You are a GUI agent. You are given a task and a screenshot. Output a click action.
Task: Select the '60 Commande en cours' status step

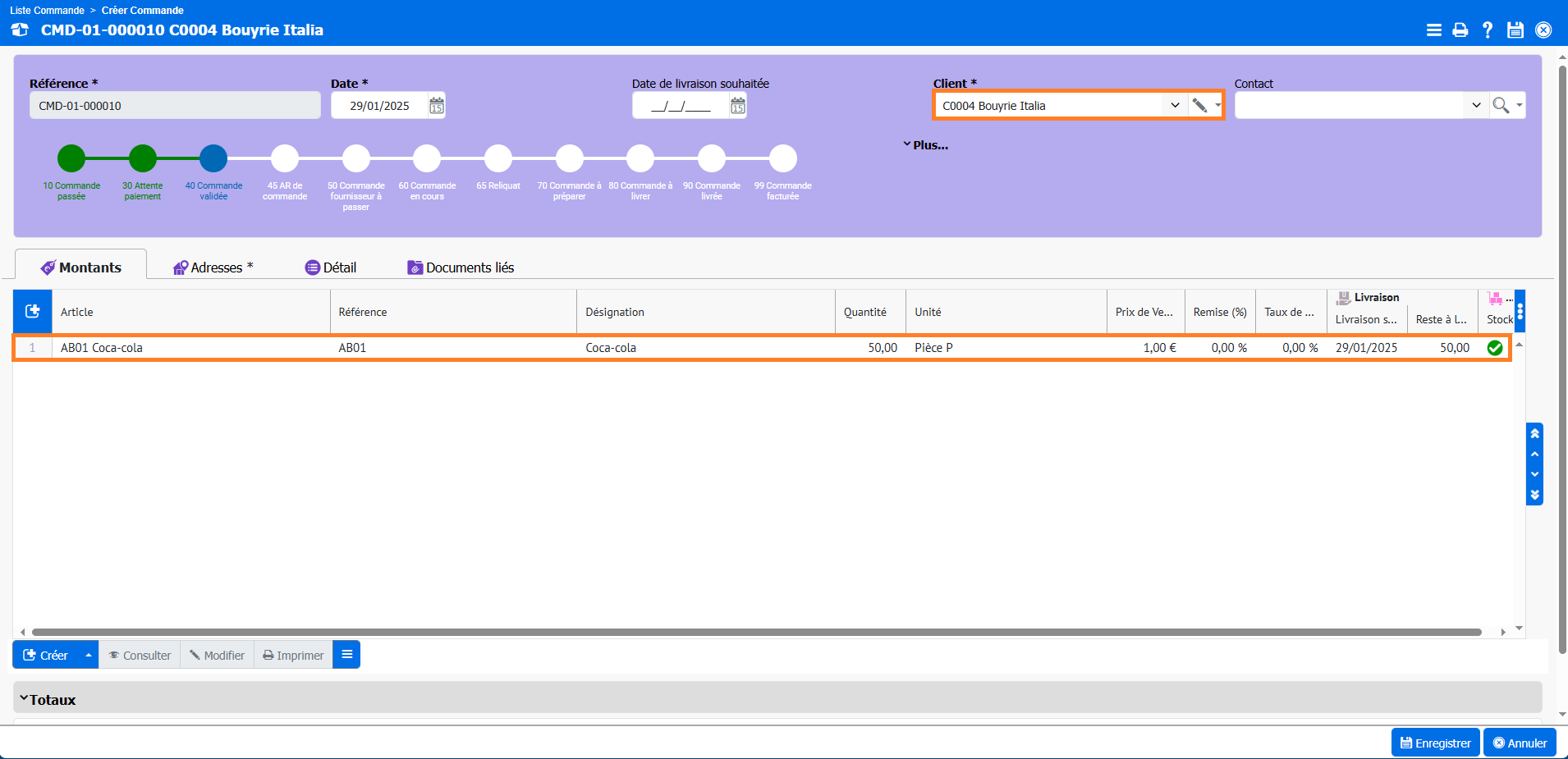(427, 158)
